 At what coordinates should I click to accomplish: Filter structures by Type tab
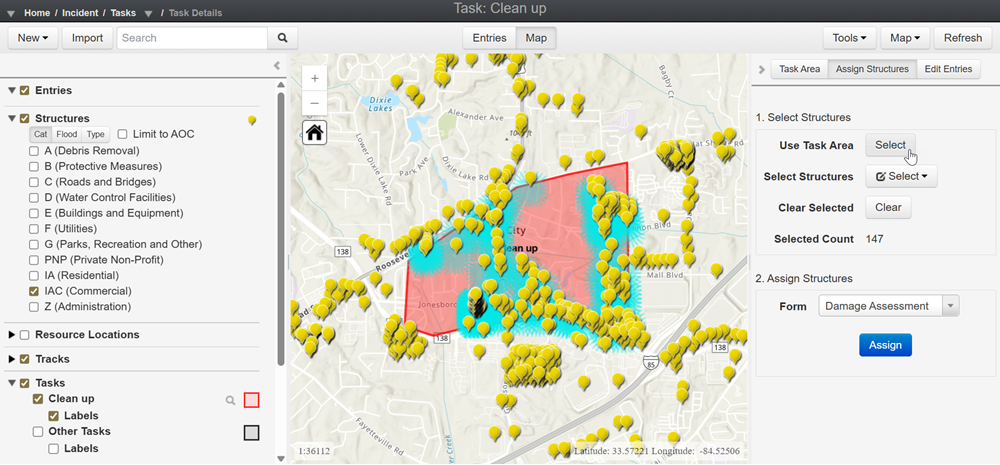tap(96, 135)
